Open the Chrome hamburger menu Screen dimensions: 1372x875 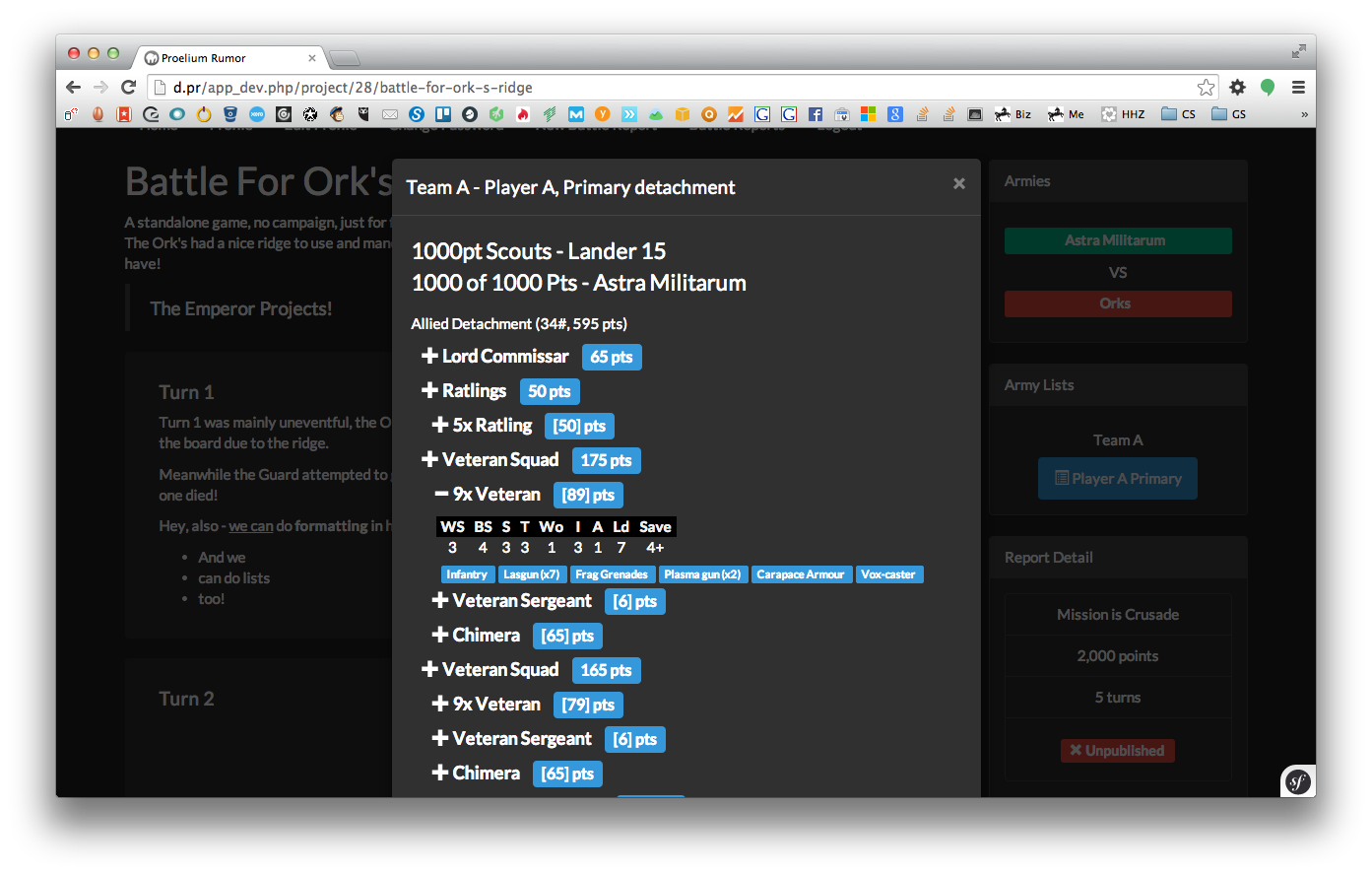coord(1298,88)
